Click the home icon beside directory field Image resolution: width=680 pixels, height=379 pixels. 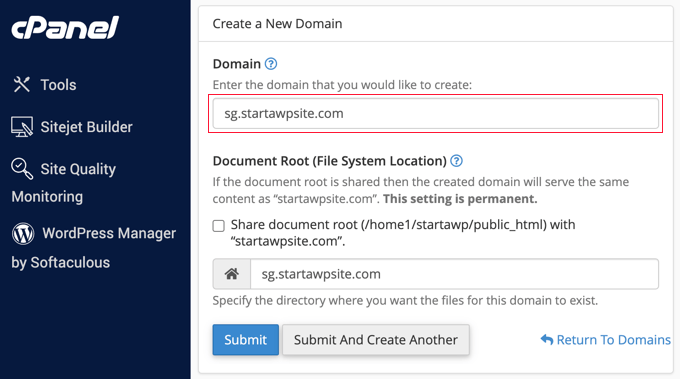click(x=232, y=274)
